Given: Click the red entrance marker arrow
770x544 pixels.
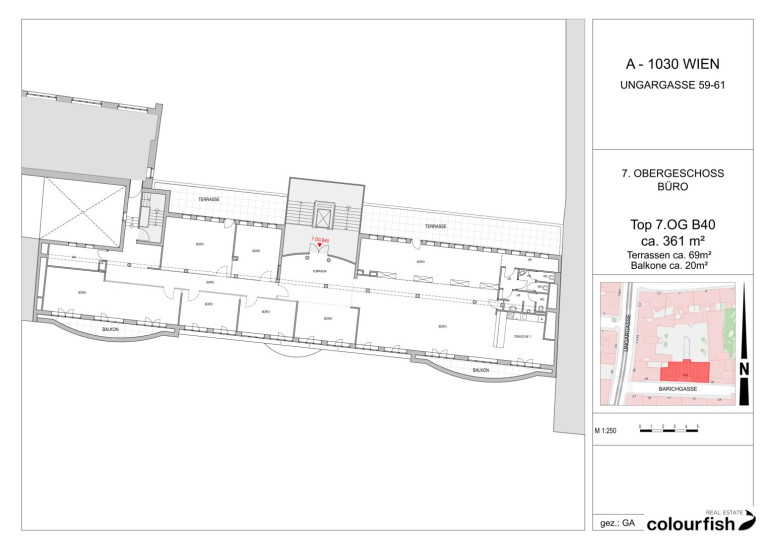Looking at the screenshot, I should [320, 246].
